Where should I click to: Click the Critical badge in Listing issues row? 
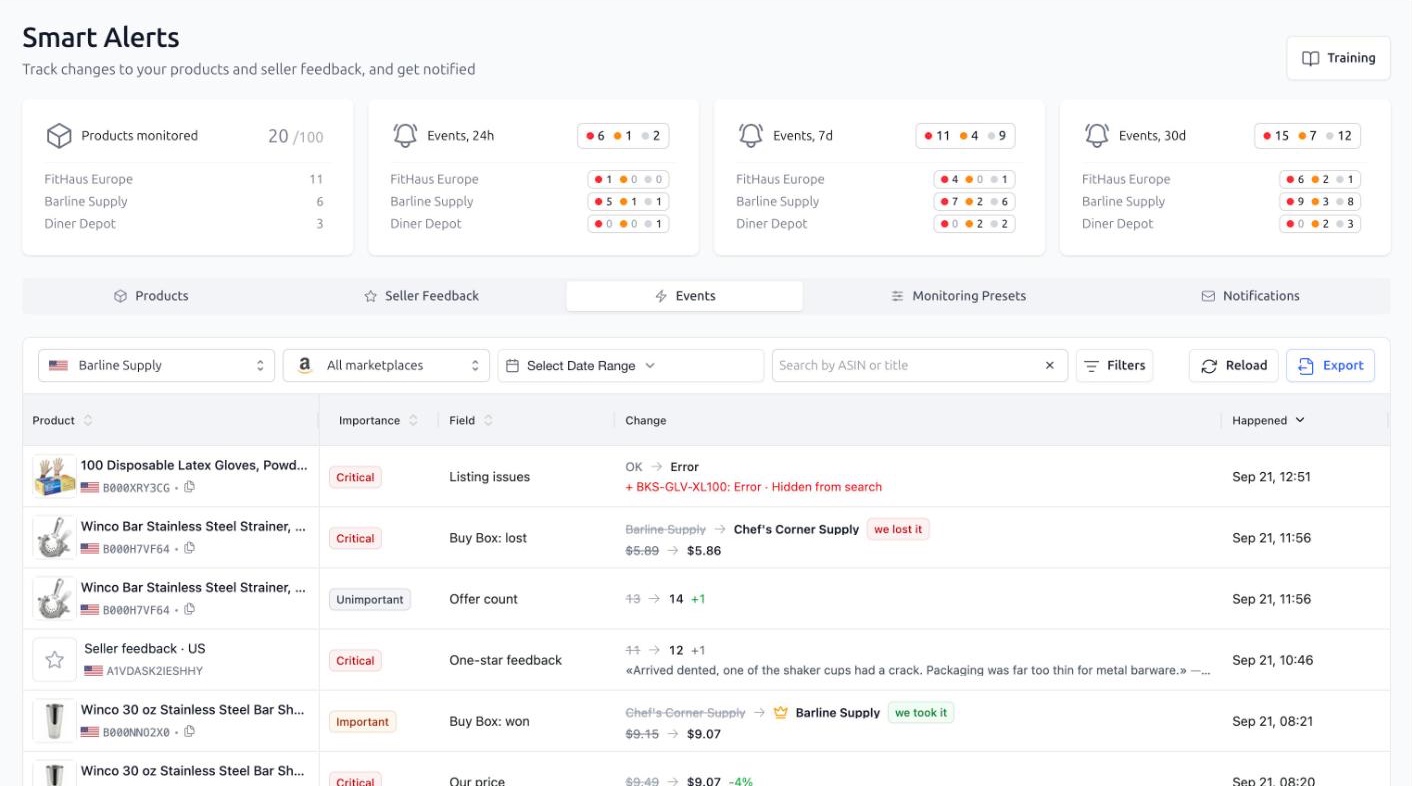[355, 477]
